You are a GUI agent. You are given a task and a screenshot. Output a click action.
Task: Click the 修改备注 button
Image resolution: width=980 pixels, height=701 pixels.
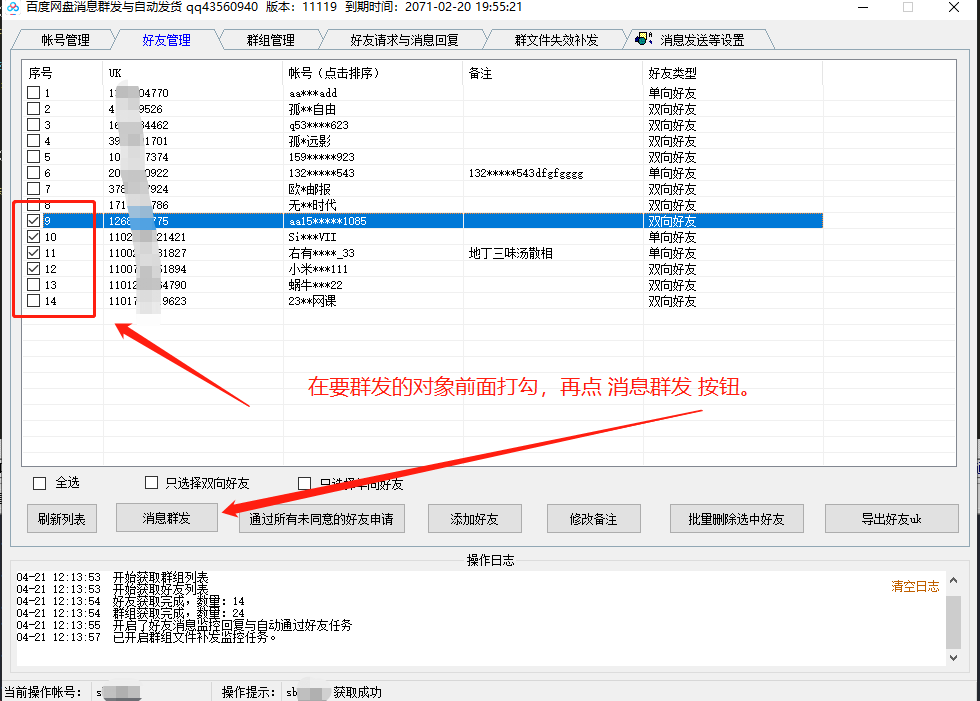click(x=593, y=518)
